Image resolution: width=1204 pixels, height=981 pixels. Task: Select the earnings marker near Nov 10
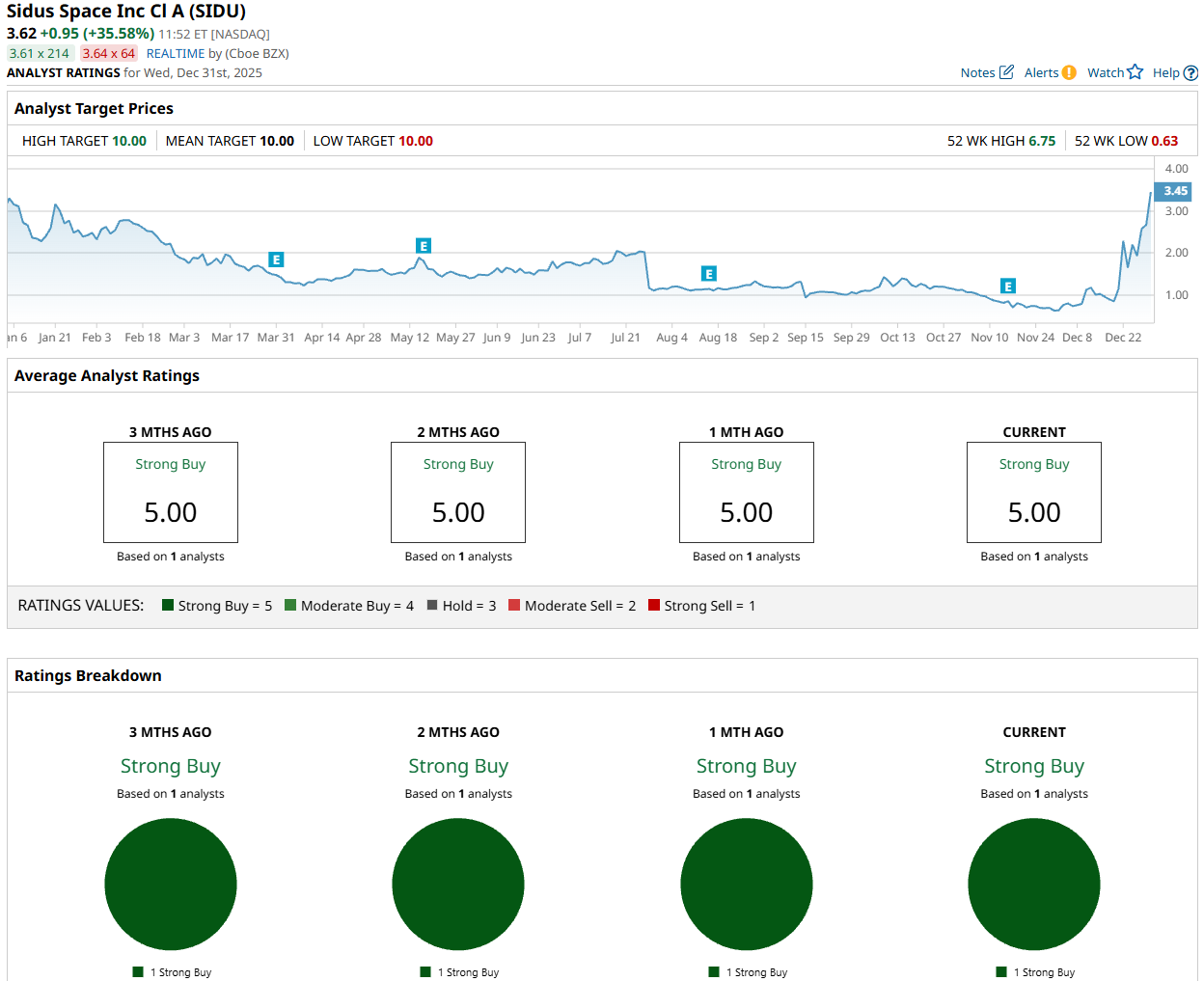point(1008,286)
